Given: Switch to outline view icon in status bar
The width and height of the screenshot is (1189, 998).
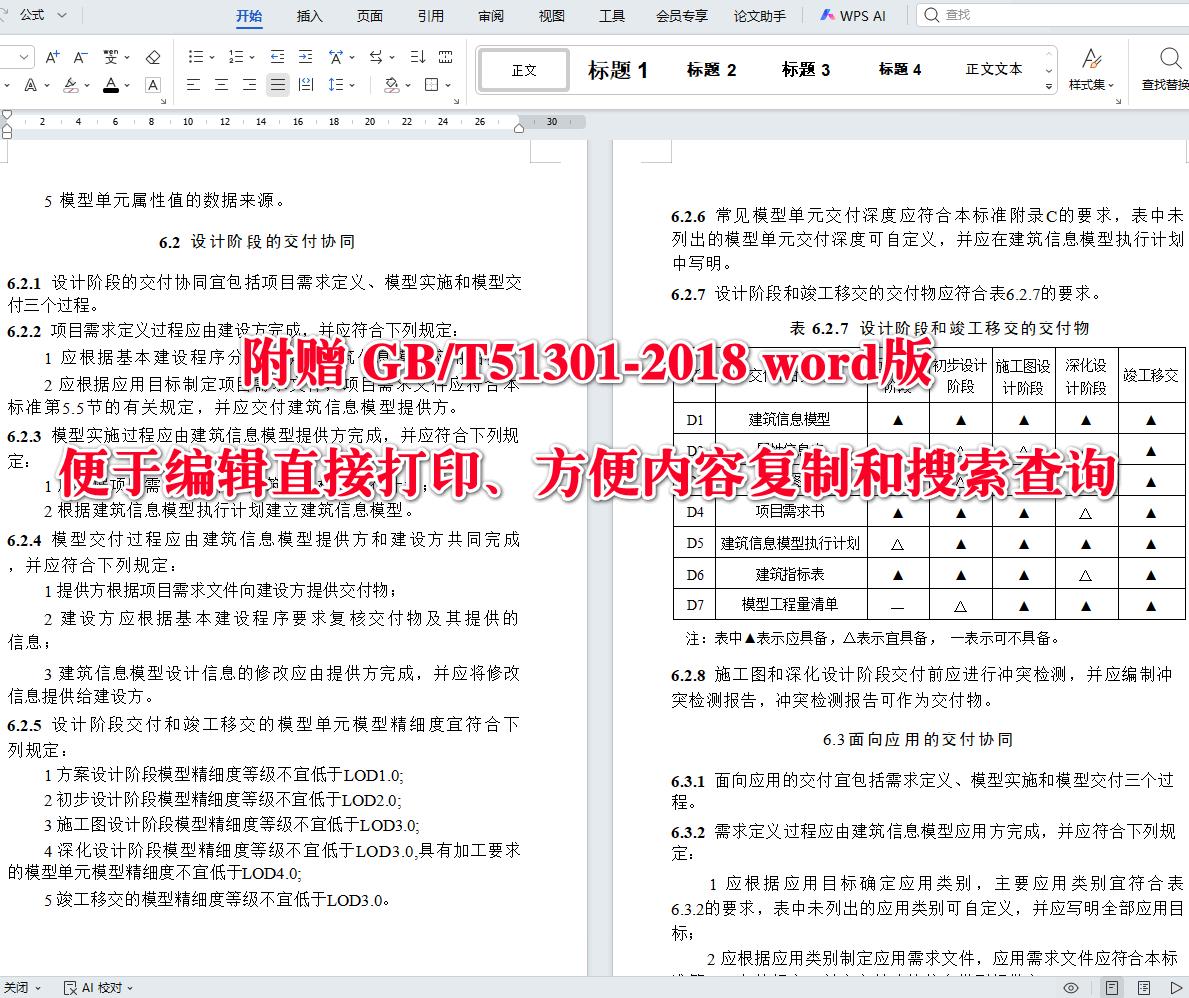Looking at the screenshot, I should tap(1144, 987).
